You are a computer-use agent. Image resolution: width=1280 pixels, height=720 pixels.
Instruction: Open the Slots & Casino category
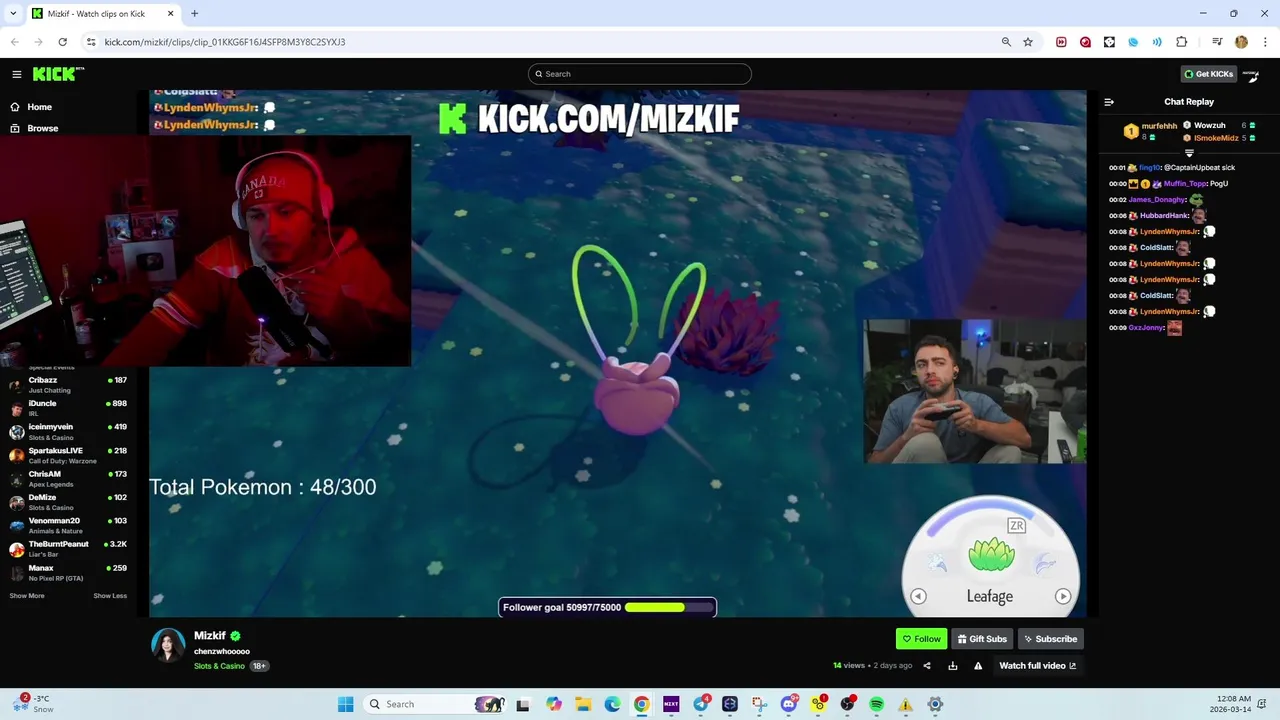219,666
